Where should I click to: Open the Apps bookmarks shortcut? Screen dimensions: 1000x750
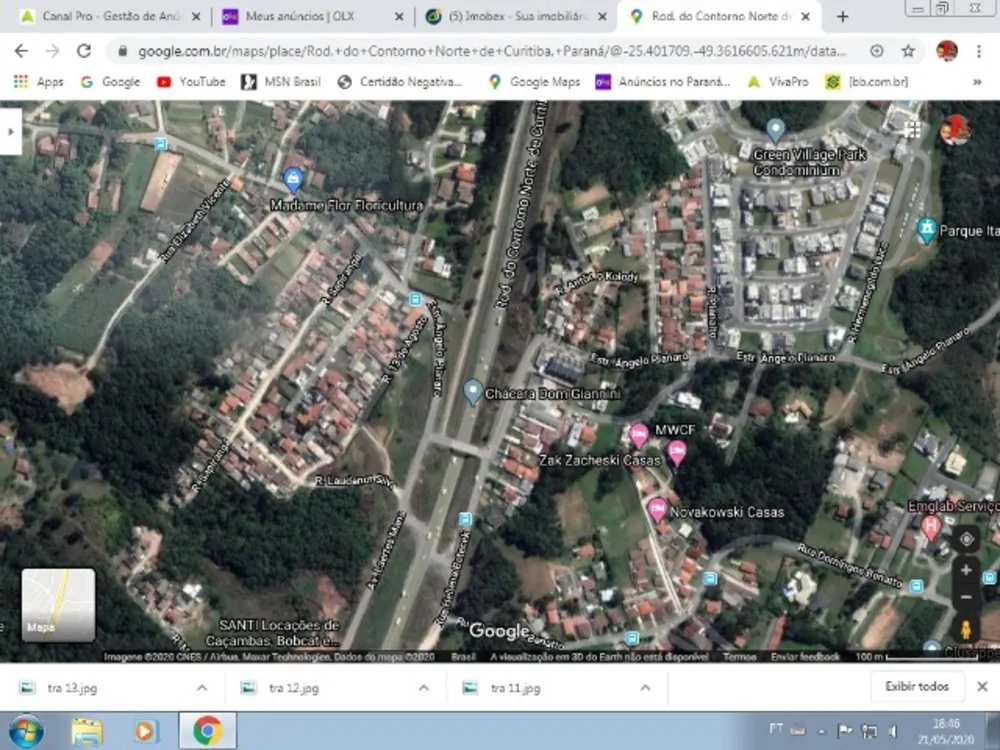tap(38, 82)
